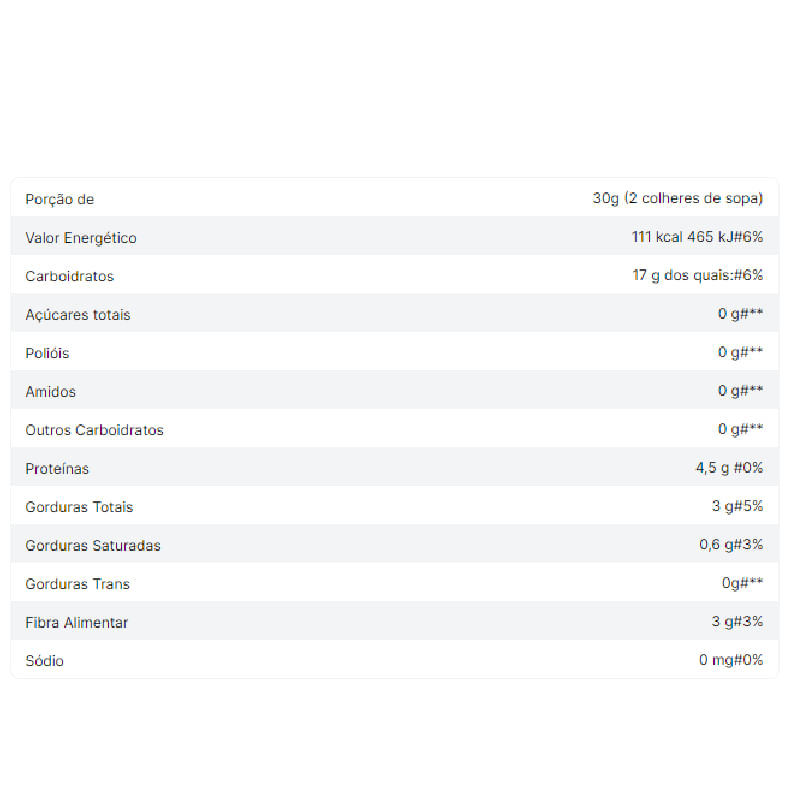Select the '0,6 g#3%' saturated fat value

731,544
